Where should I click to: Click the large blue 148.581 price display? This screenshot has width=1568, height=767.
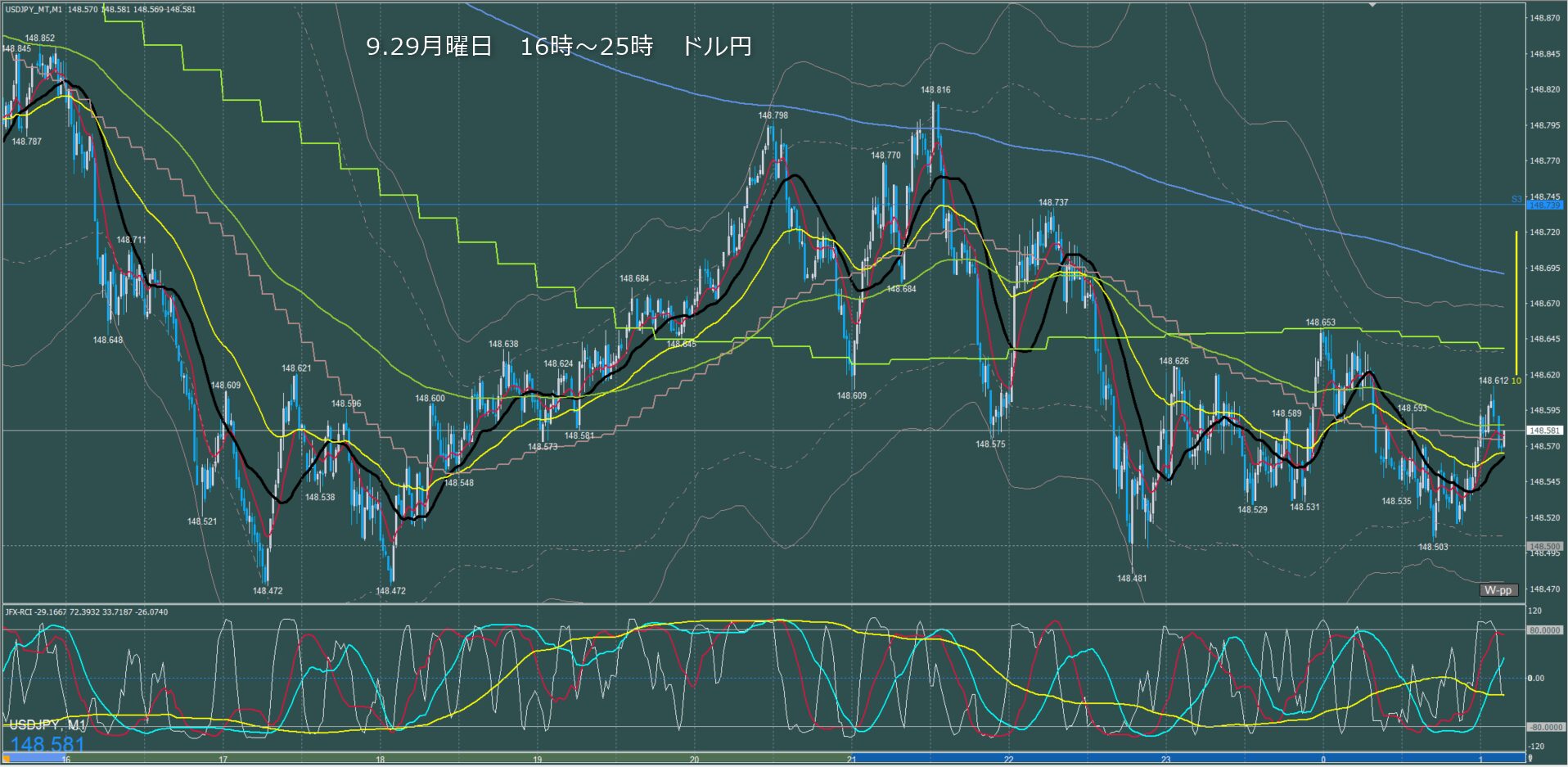point(47,744)
